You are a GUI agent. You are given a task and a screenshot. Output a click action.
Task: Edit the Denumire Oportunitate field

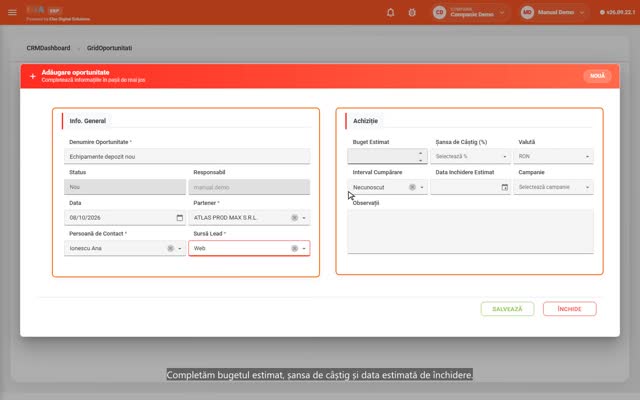pos(187,156)
